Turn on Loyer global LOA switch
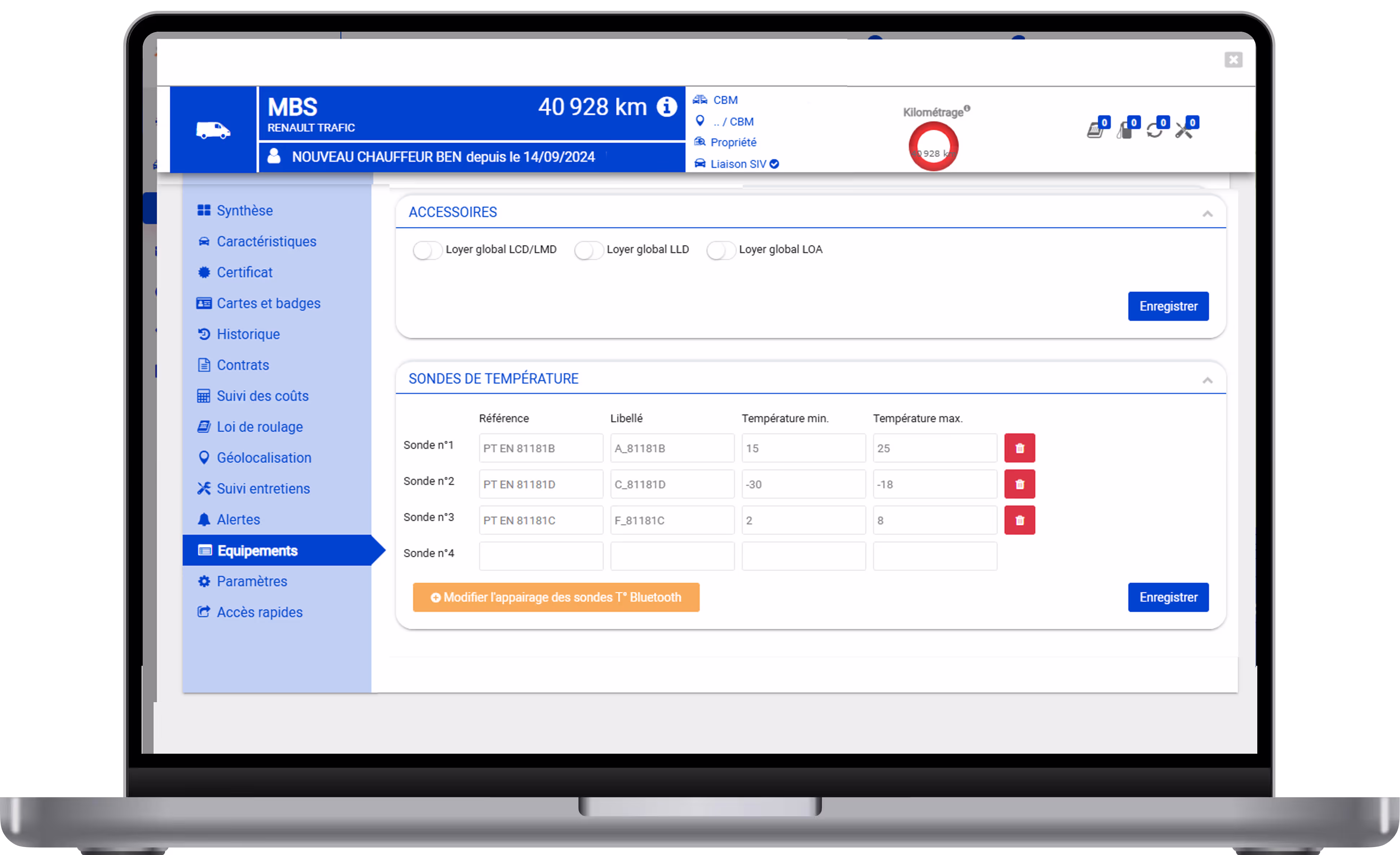Viewport: 1400px width, 855px height. pos(720,250)
